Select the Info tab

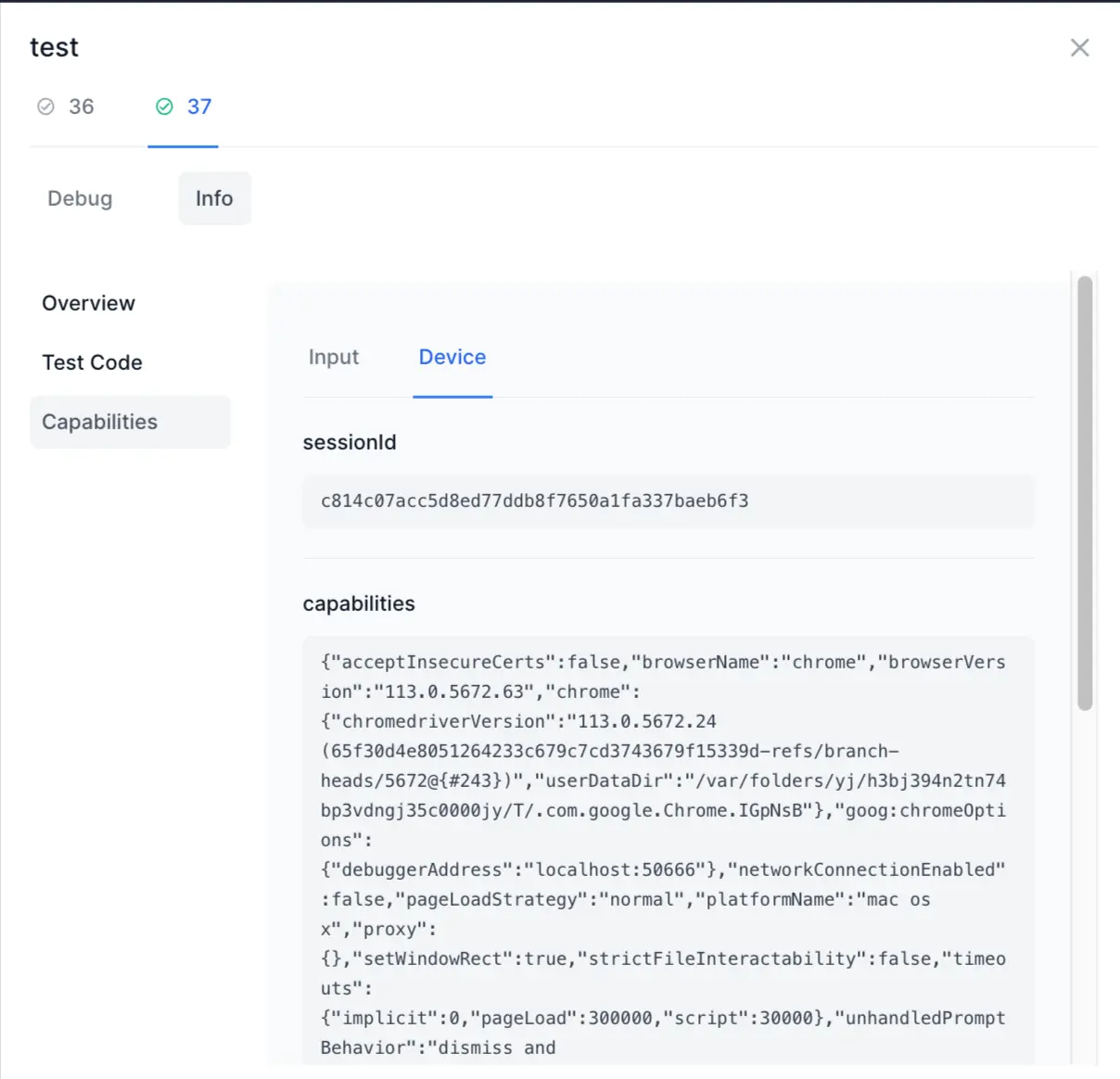tap(214, 198)
